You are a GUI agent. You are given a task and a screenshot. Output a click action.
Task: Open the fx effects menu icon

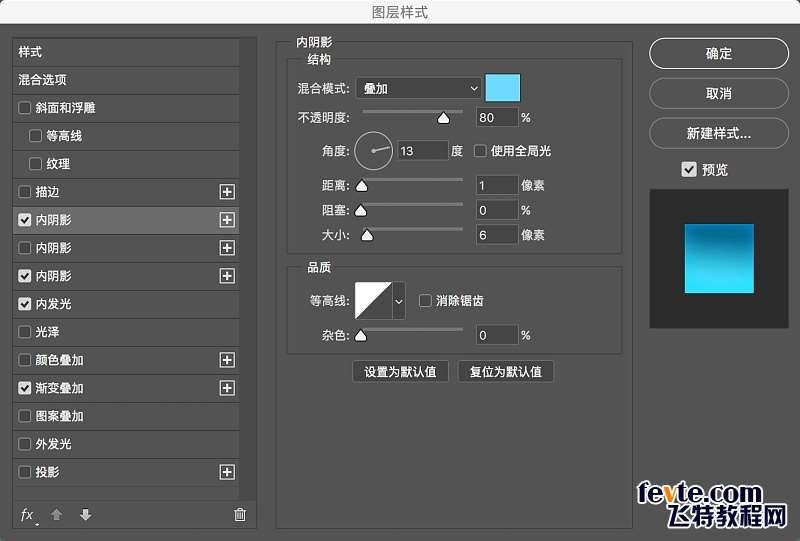(x=28, y=515)
